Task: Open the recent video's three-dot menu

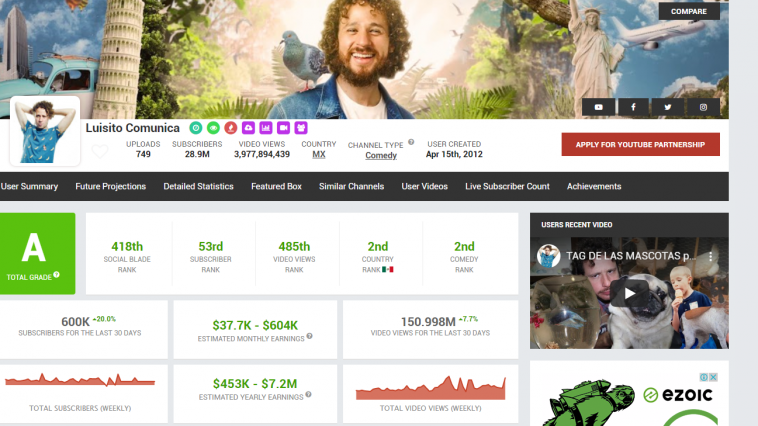Action: pyautogui.click(x=710, y=257)
